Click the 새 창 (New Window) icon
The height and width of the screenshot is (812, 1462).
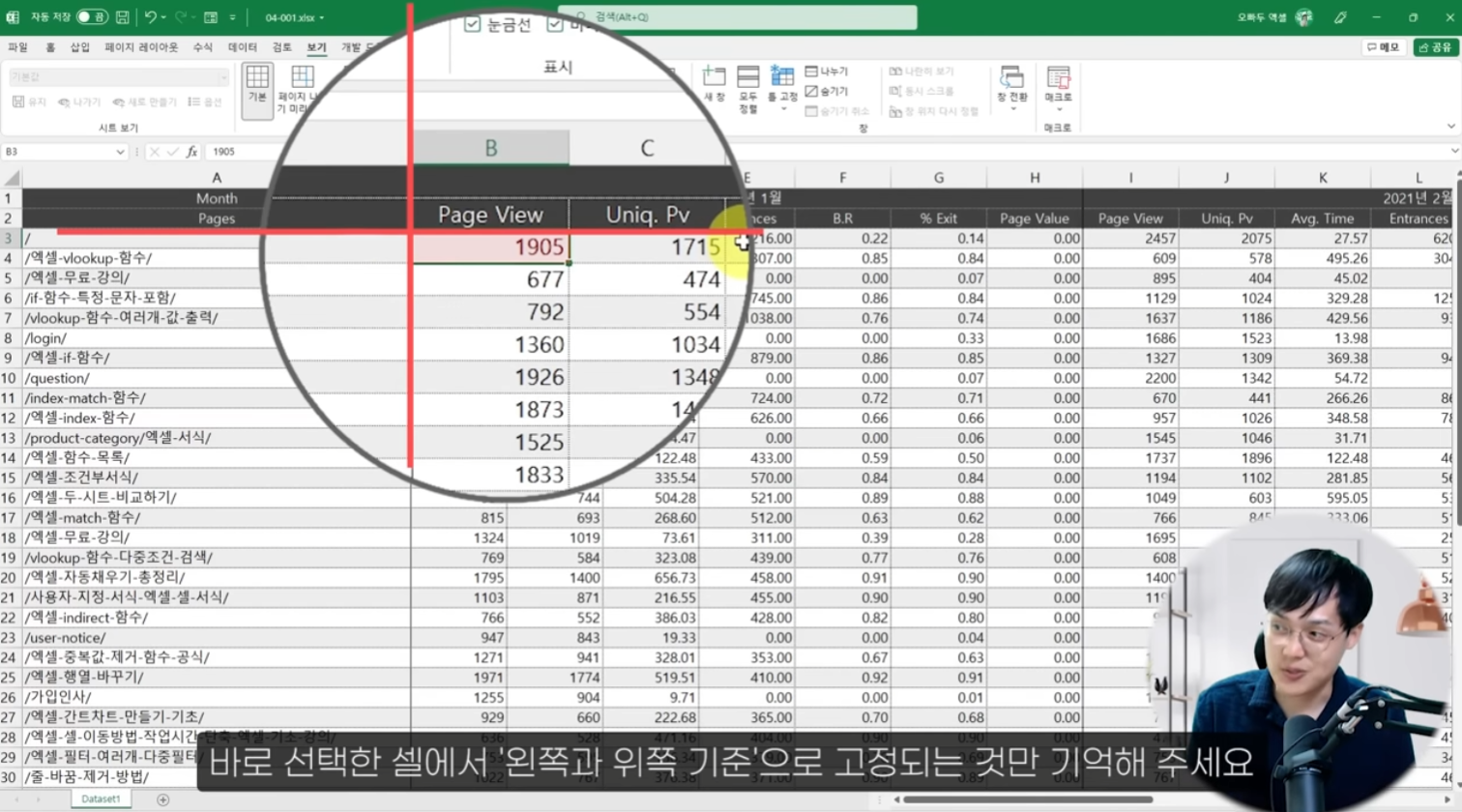[x=714, y=77]
